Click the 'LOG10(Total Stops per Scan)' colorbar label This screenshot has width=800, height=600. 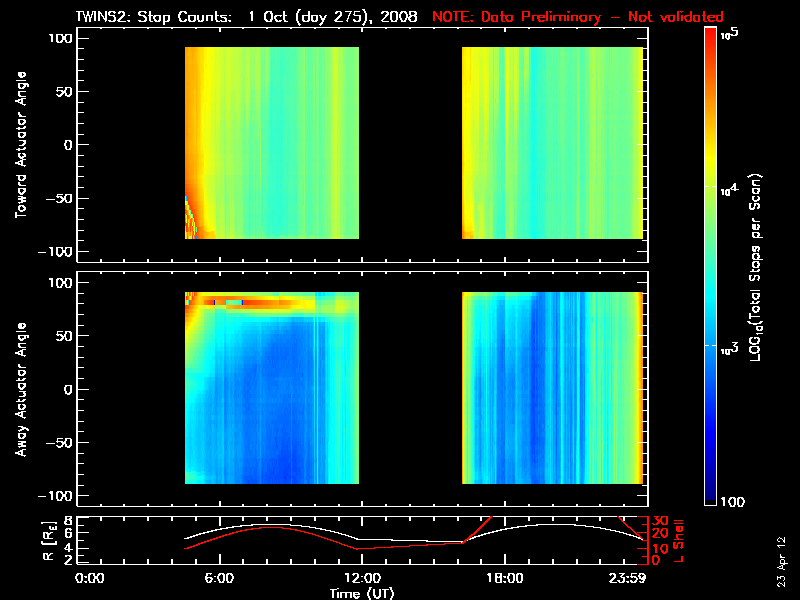tap(765, 268)
